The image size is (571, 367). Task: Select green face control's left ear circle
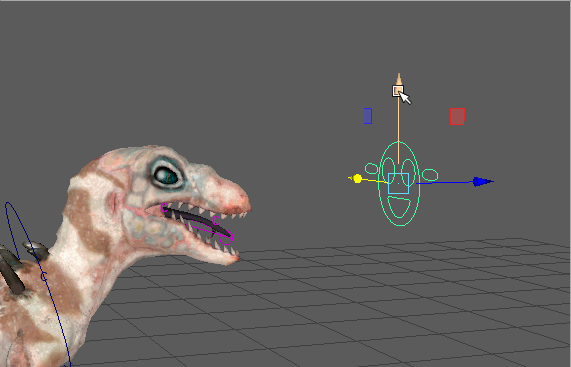click(x=372, y=169)
